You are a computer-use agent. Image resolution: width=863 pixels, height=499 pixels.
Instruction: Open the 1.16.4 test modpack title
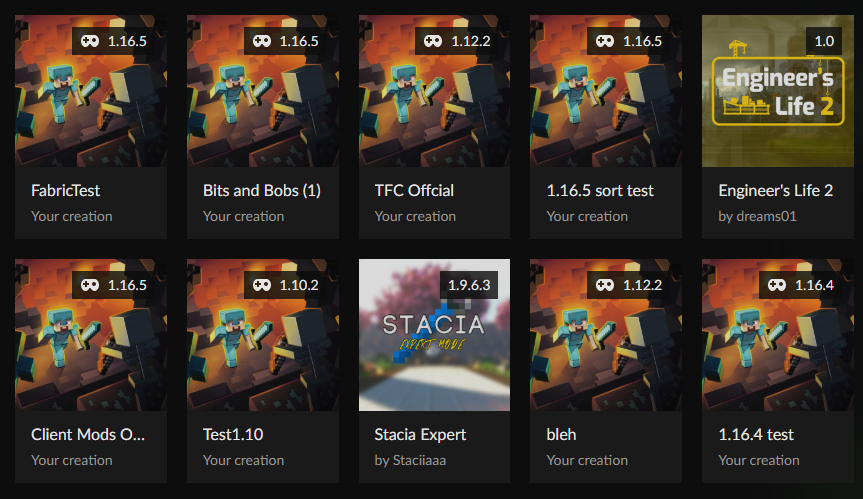pos(756,435)
